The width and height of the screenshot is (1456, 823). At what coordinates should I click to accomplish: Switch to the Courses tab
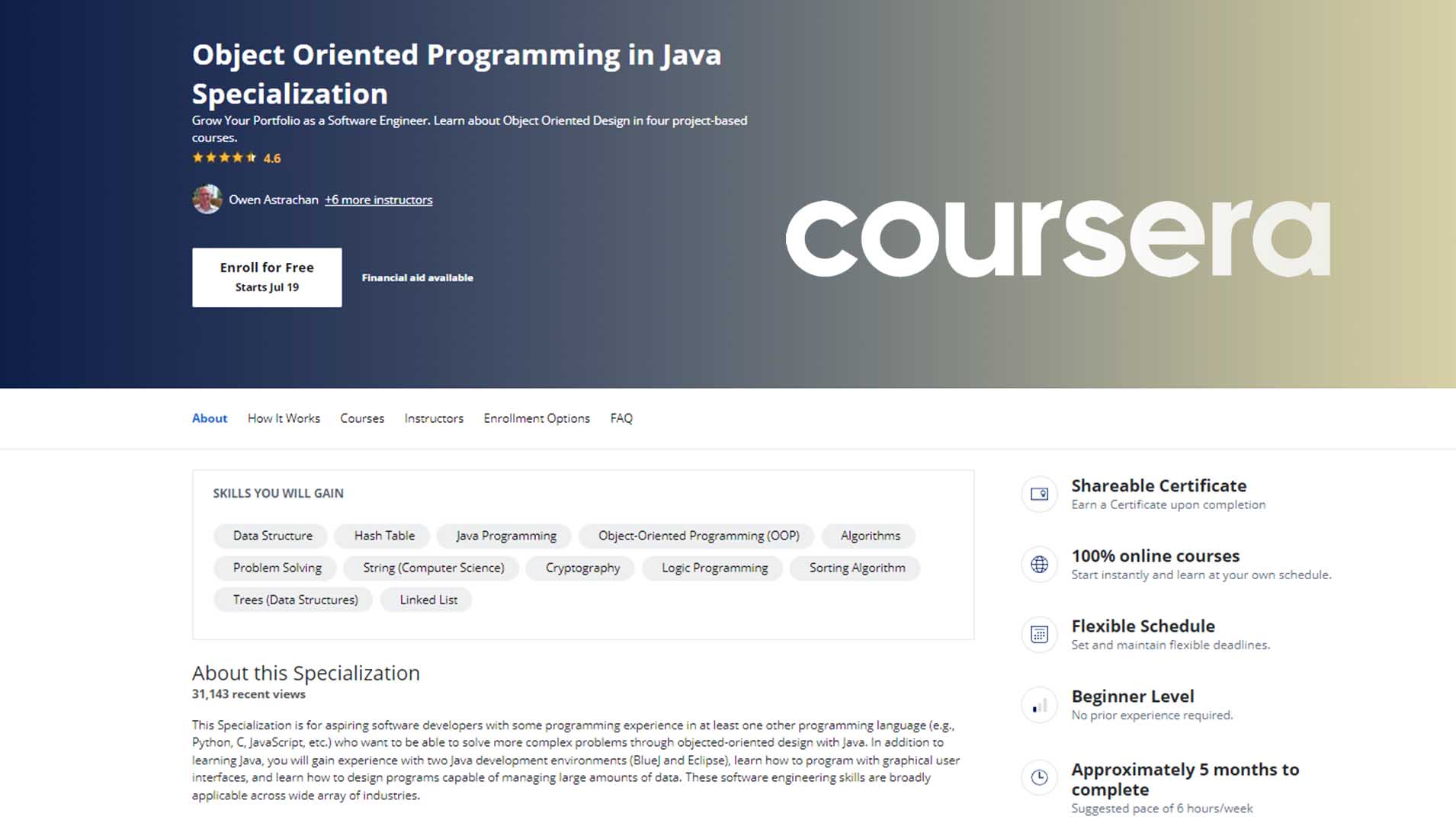point(361,418)
